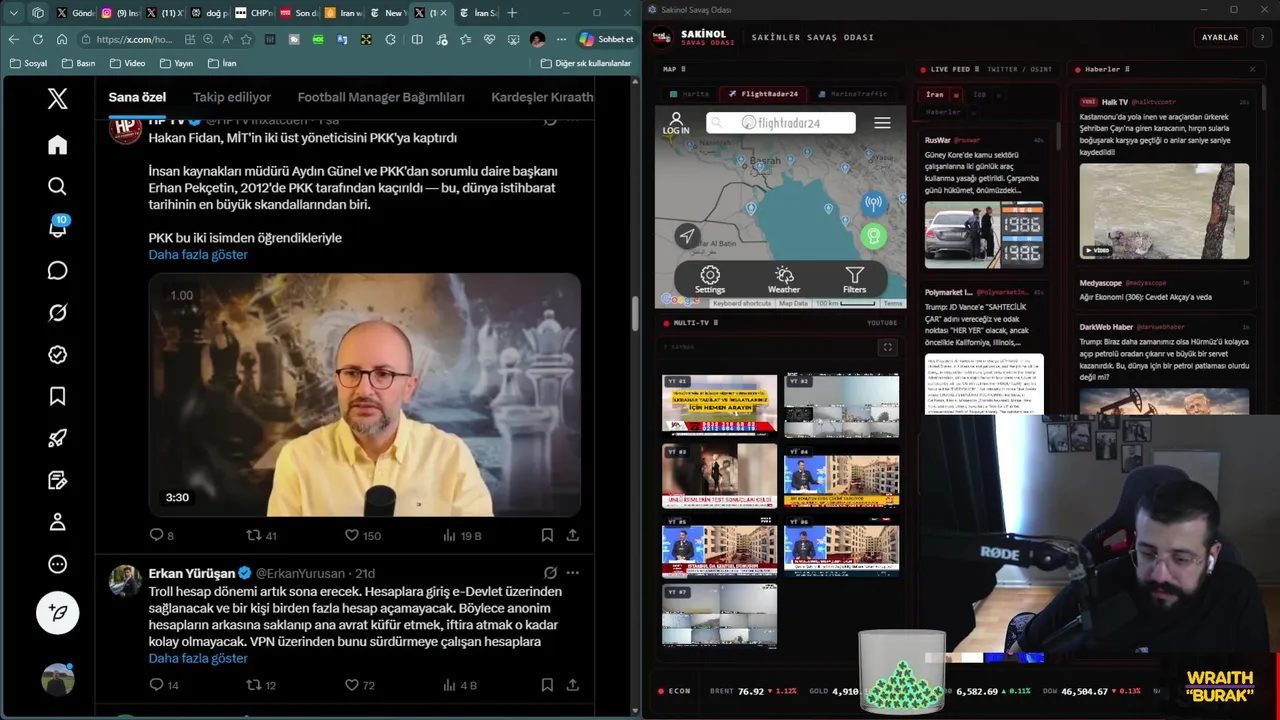Click blue radio tower map button

[873, 204]
